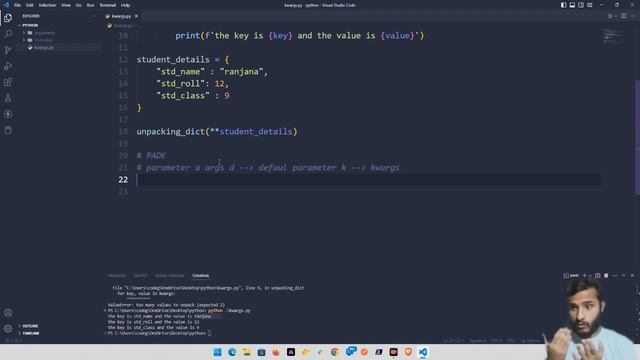
Task: Click the Spaces indentation status bar item
Action: pyautogui.click(x=478, y=340)
